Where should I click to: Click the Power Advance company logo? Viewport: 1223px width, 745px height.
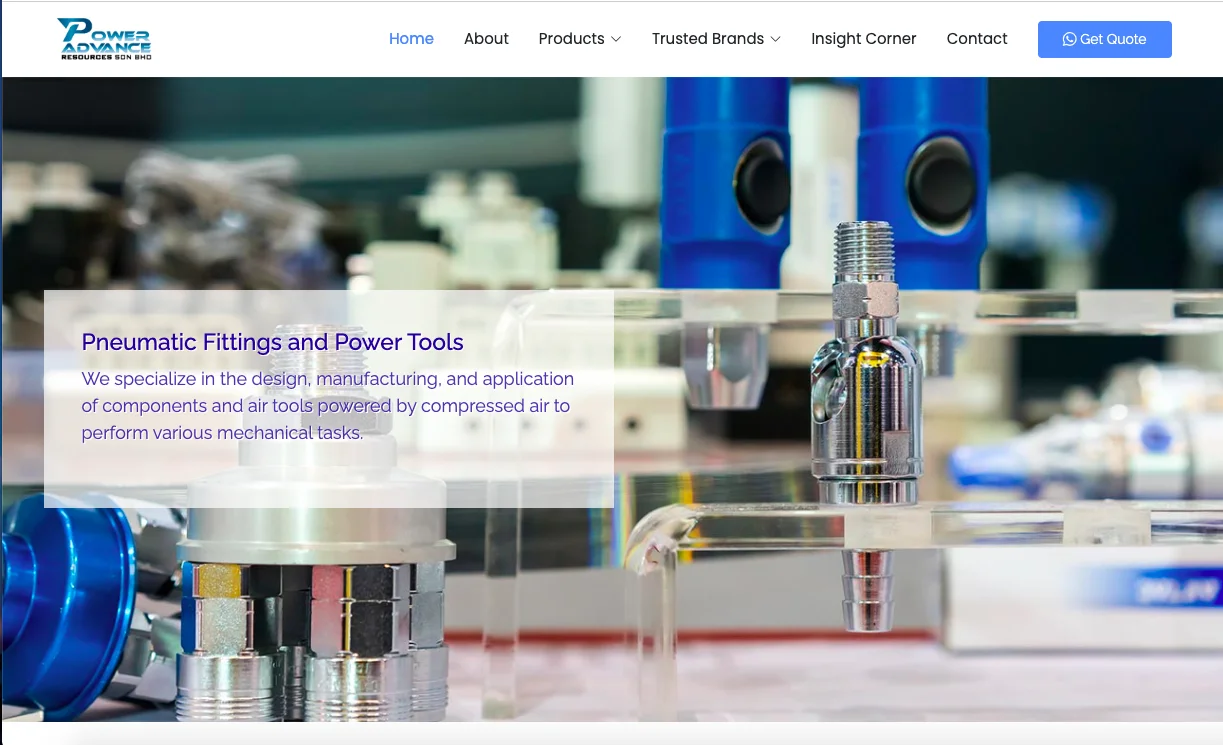click(104, 36)
